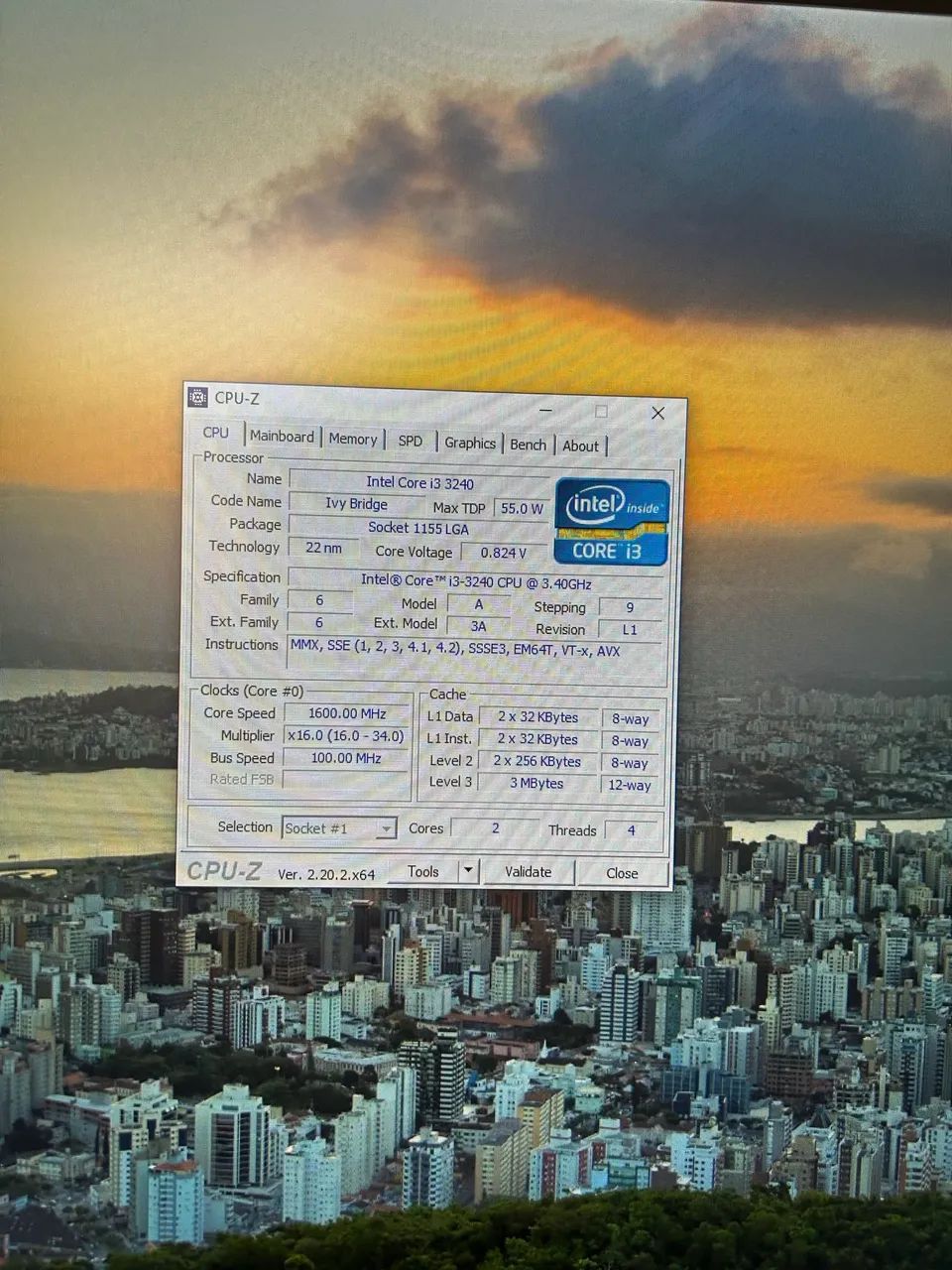Click the Stepping value '9'
The image size is (952, 1270).
click(630, 607)
